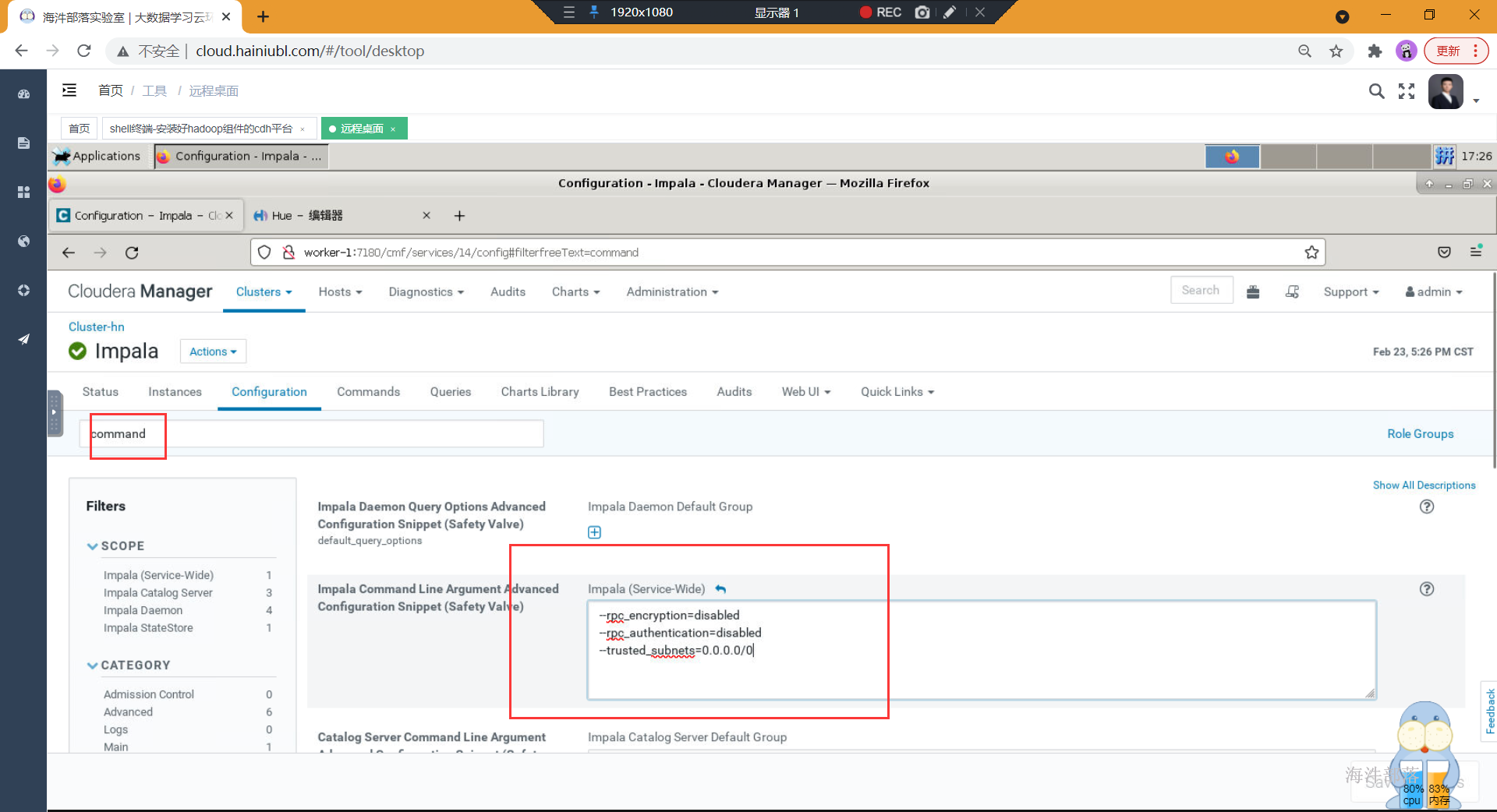Open the Commands tab
Screen dimensions: 1497x812
pyautogui.click(x=368, y=391)
